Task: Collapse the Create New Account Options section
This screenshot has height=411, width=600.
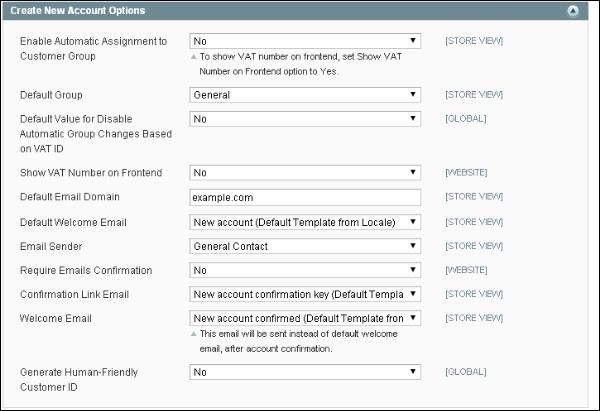Action: [x=573, y=11]
